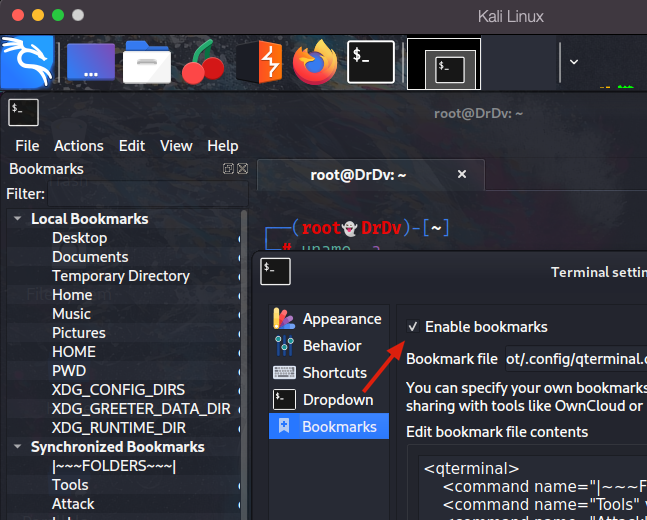
Task: Open the File menu
Action: (x=27, y=145)
